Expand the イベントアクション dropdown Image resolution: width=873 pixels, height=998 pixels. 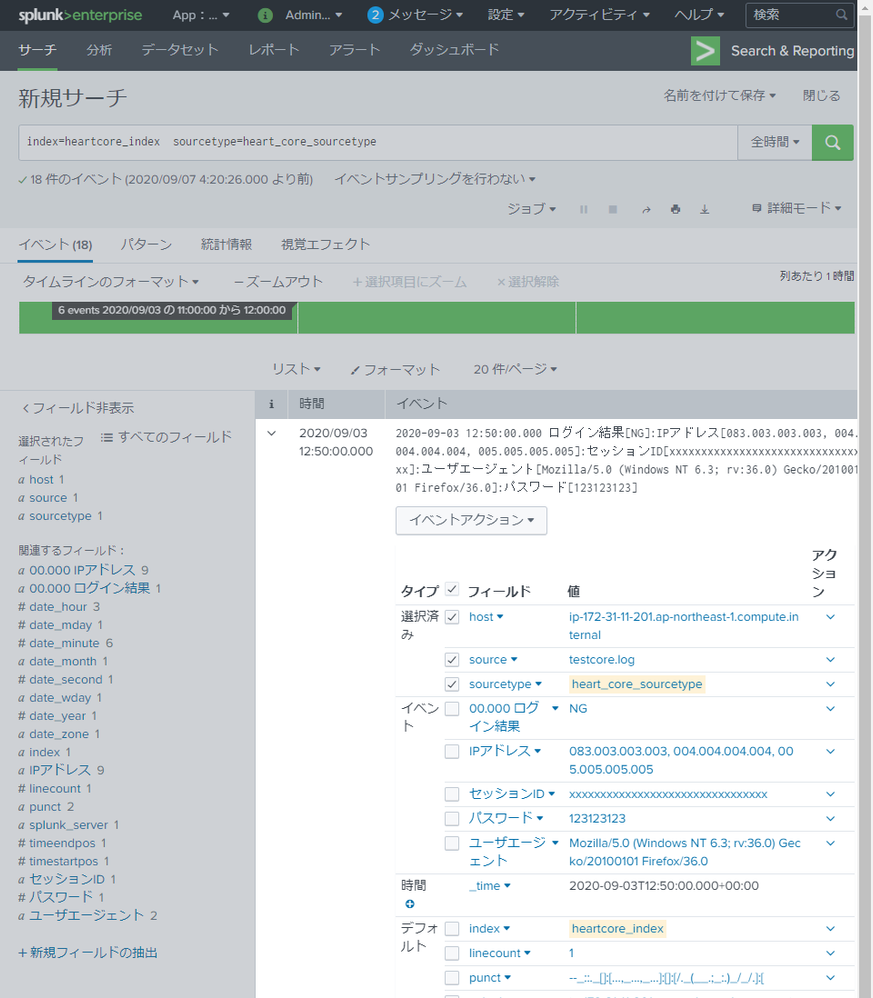tap(471, 520)
